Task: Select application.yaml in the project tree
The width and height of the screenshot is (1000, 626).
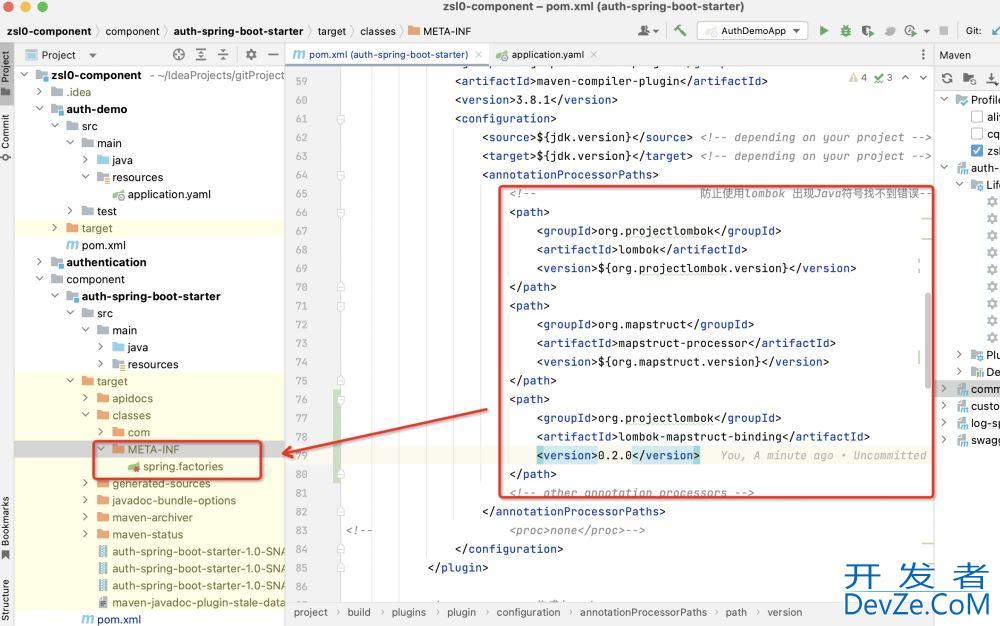Action: point(168,194)
